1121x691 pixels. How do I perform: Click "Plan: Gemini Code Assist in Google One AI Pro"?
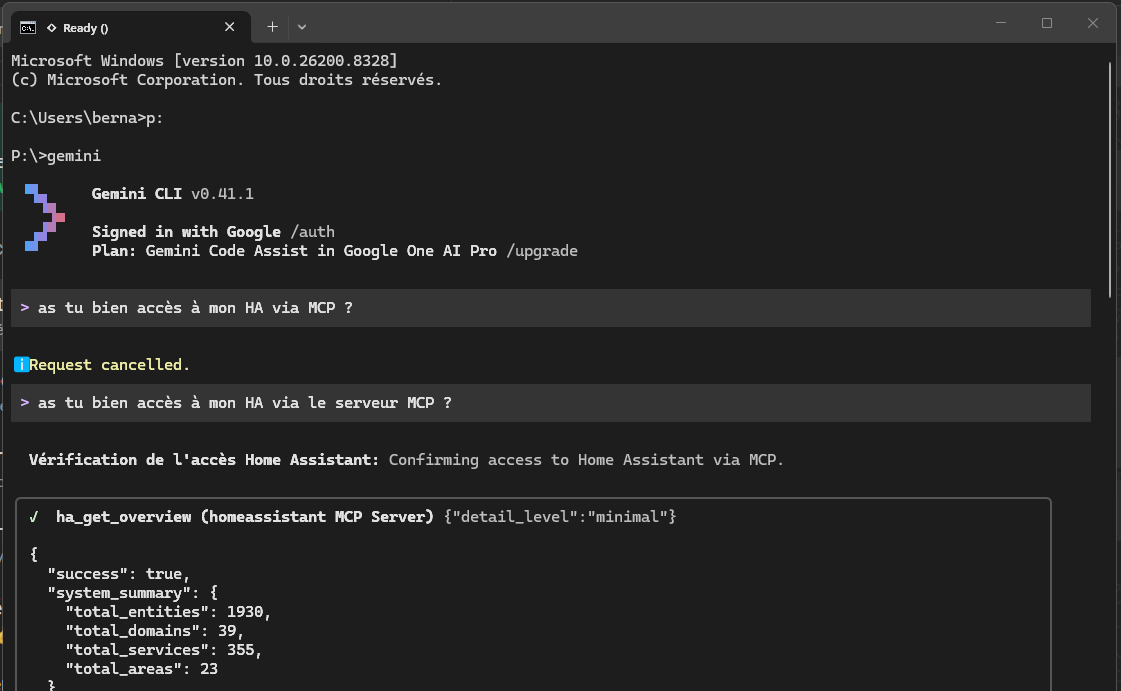coord(294,251)
